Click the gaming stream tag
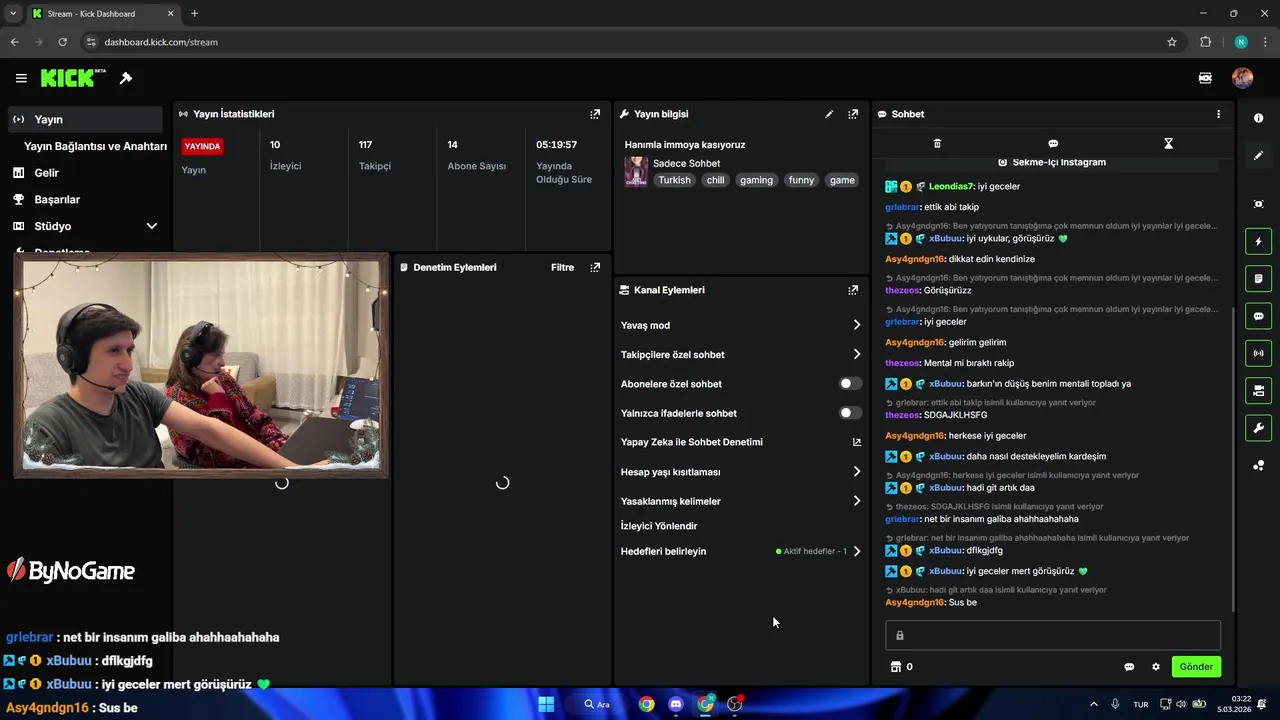The height and width of the screenshot is (720, 1280). (x=756, y=180)
